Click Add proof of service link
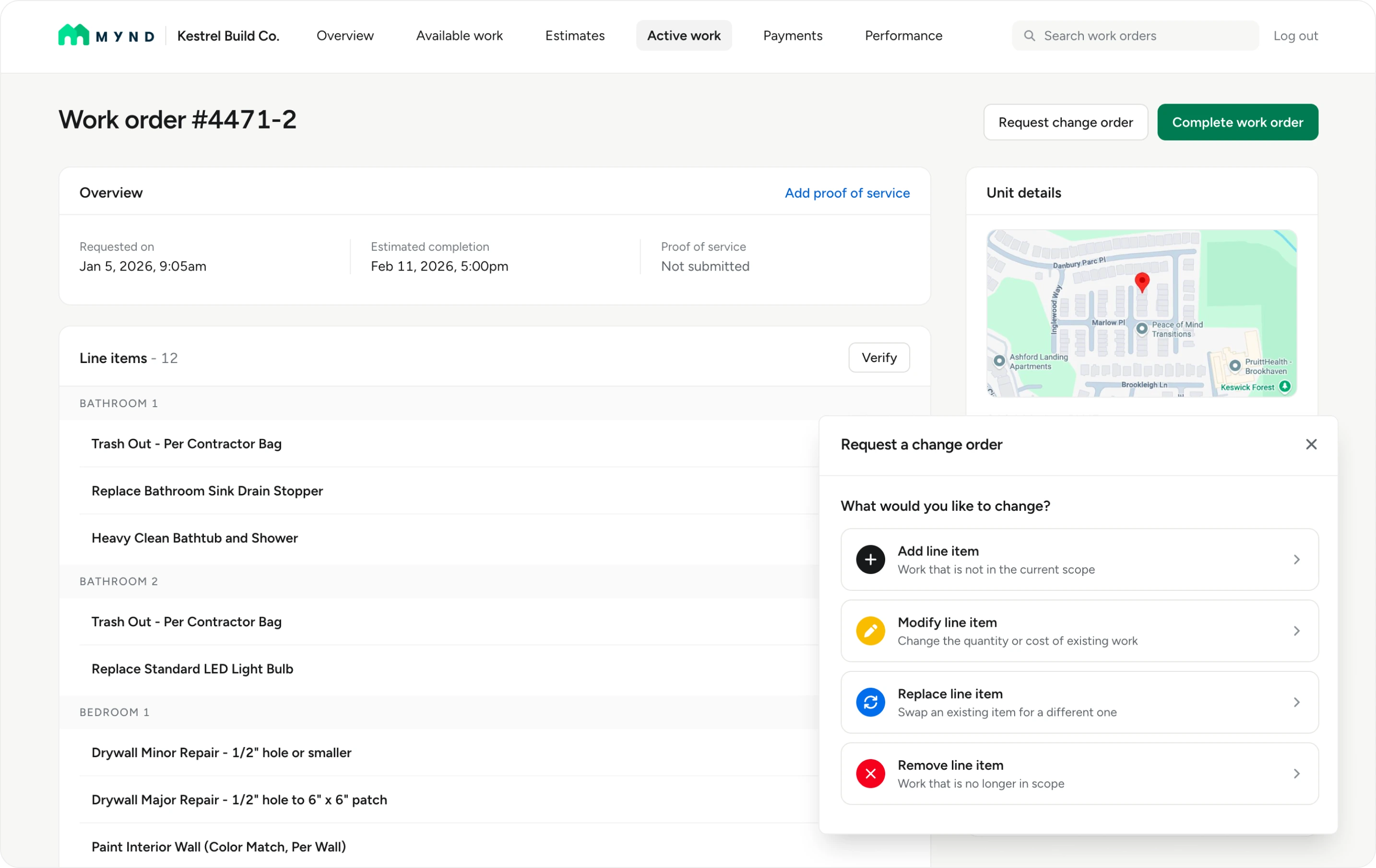The image size is (1376, 868). pos(847,193)
